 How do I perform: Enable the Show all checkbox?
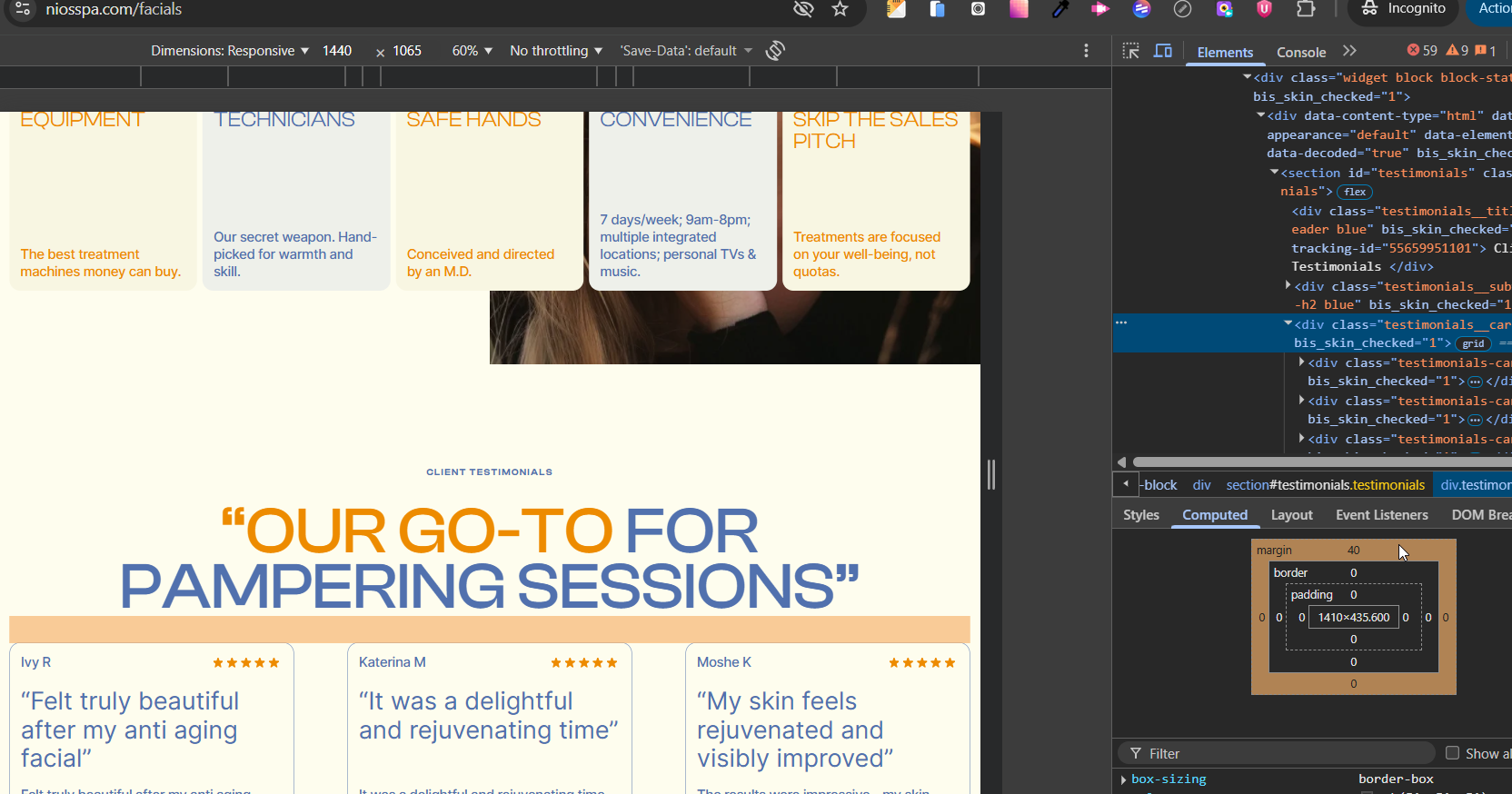coord(1452,753)
